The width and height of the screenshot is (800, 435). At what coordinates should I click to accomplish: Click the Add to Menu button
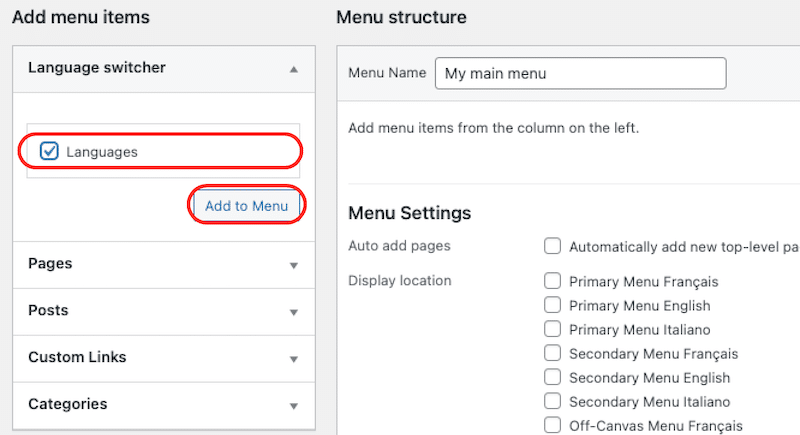[x=246, y=206]
